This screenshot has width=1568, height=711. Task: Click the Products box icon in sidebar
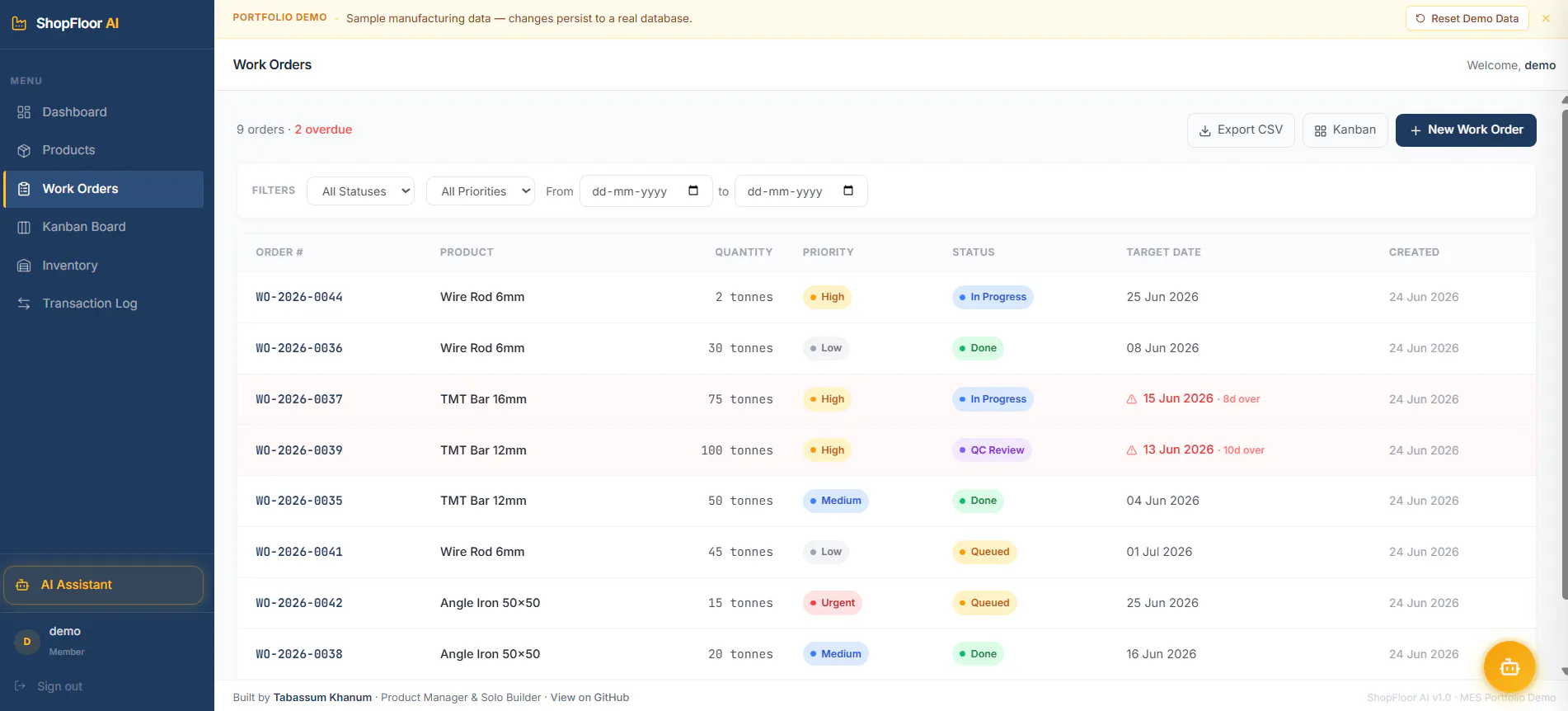(x=24, y=150)
